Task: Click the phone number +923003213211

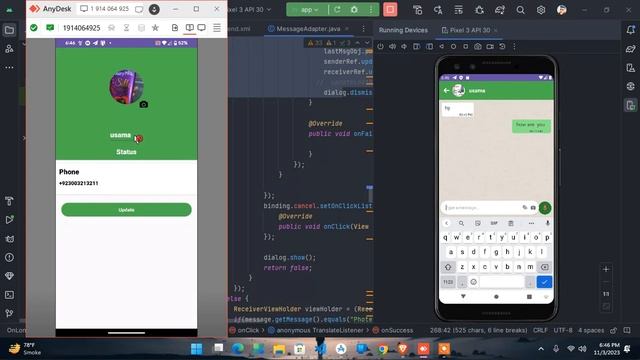Action: 78,183
